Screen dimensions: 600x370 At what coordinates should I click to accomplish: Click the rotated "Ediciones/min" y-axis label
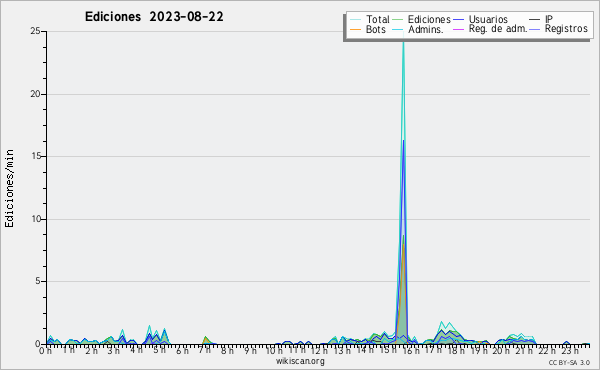tap(9, 188)
